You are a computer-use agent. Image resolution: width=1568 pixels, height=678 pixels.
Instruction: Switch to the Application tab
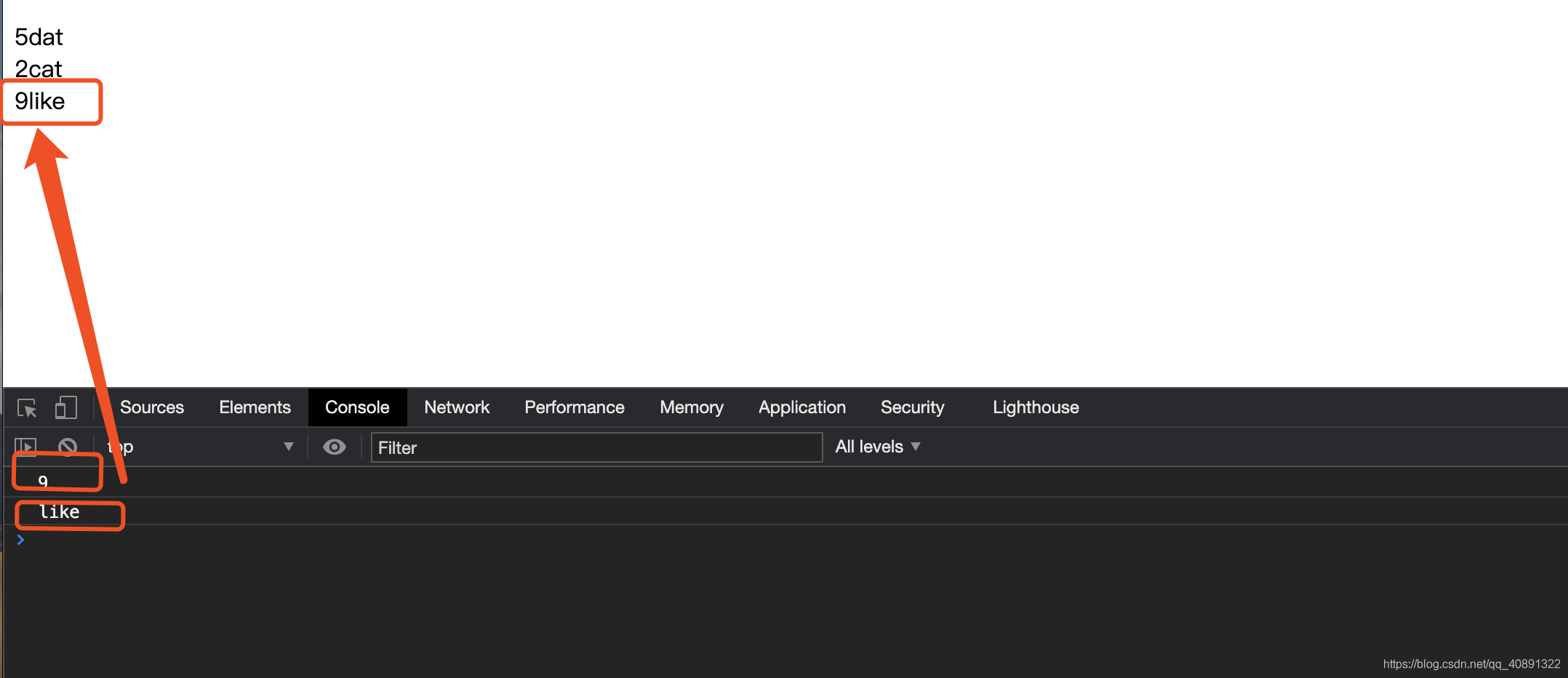[802, 407]
